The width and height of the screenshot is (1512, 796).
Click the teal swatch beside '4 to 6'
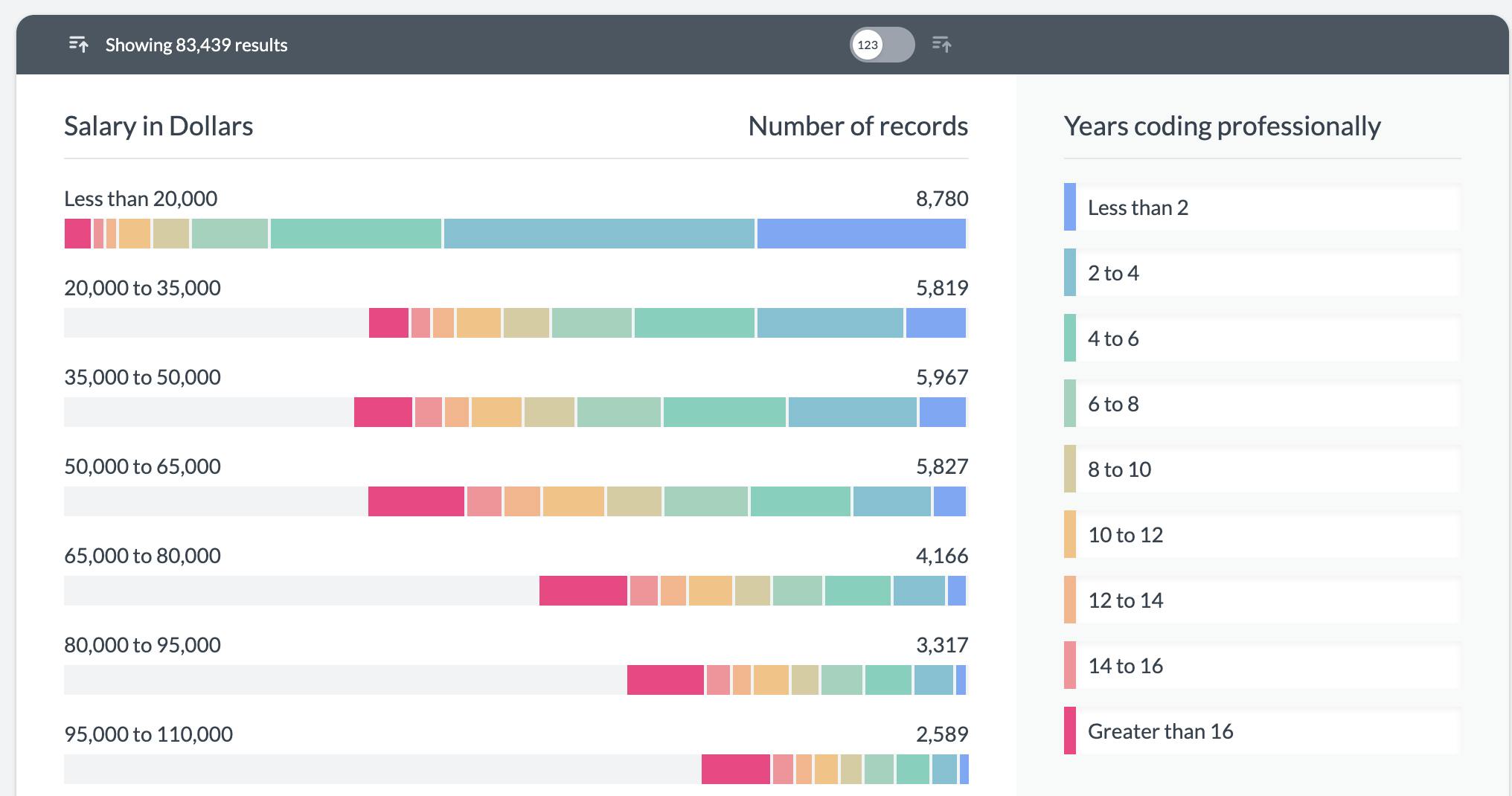[1070, 338]
